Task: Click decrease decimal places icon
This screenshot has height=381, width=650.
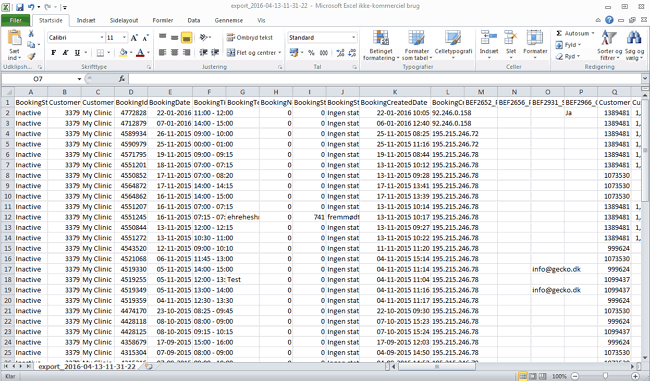Action: pos(352,53)
